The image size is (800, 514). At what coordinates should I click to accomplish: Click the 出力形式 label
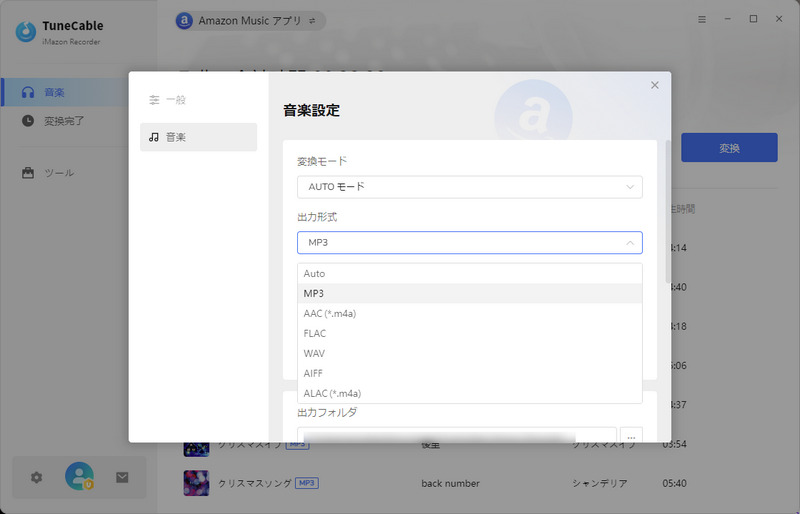click(x=317, y=217)
